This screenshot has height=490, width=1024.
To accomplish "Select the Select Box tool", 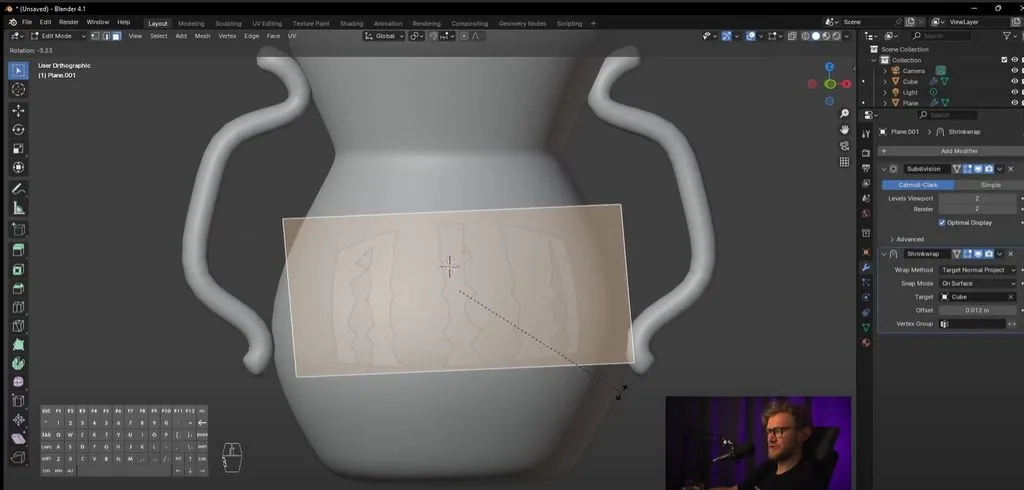I will (x=18, y=71).
